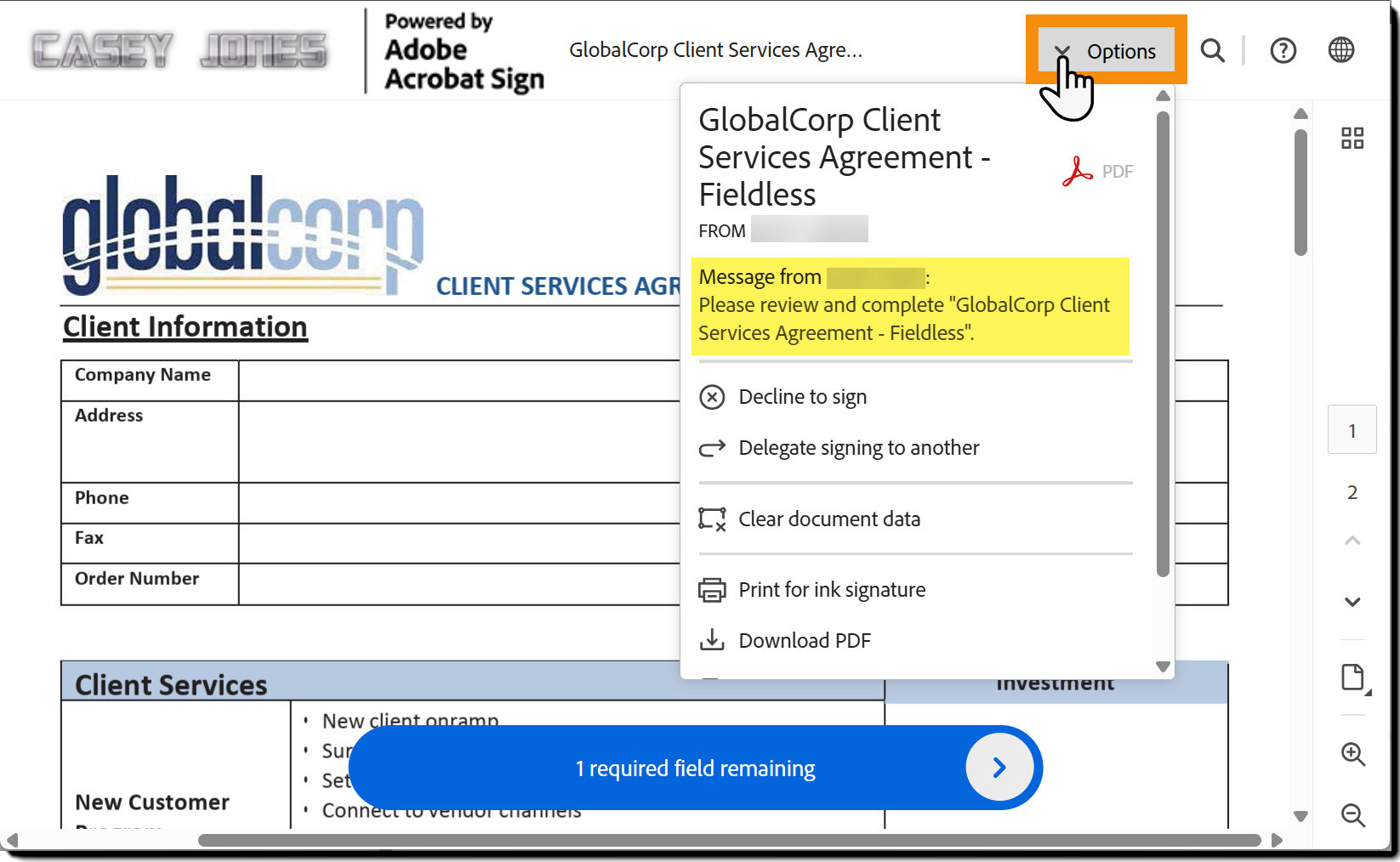Viewport: 1400px width, 862px height.
Task: Click the arrow on required field banner
Action: 999,768
